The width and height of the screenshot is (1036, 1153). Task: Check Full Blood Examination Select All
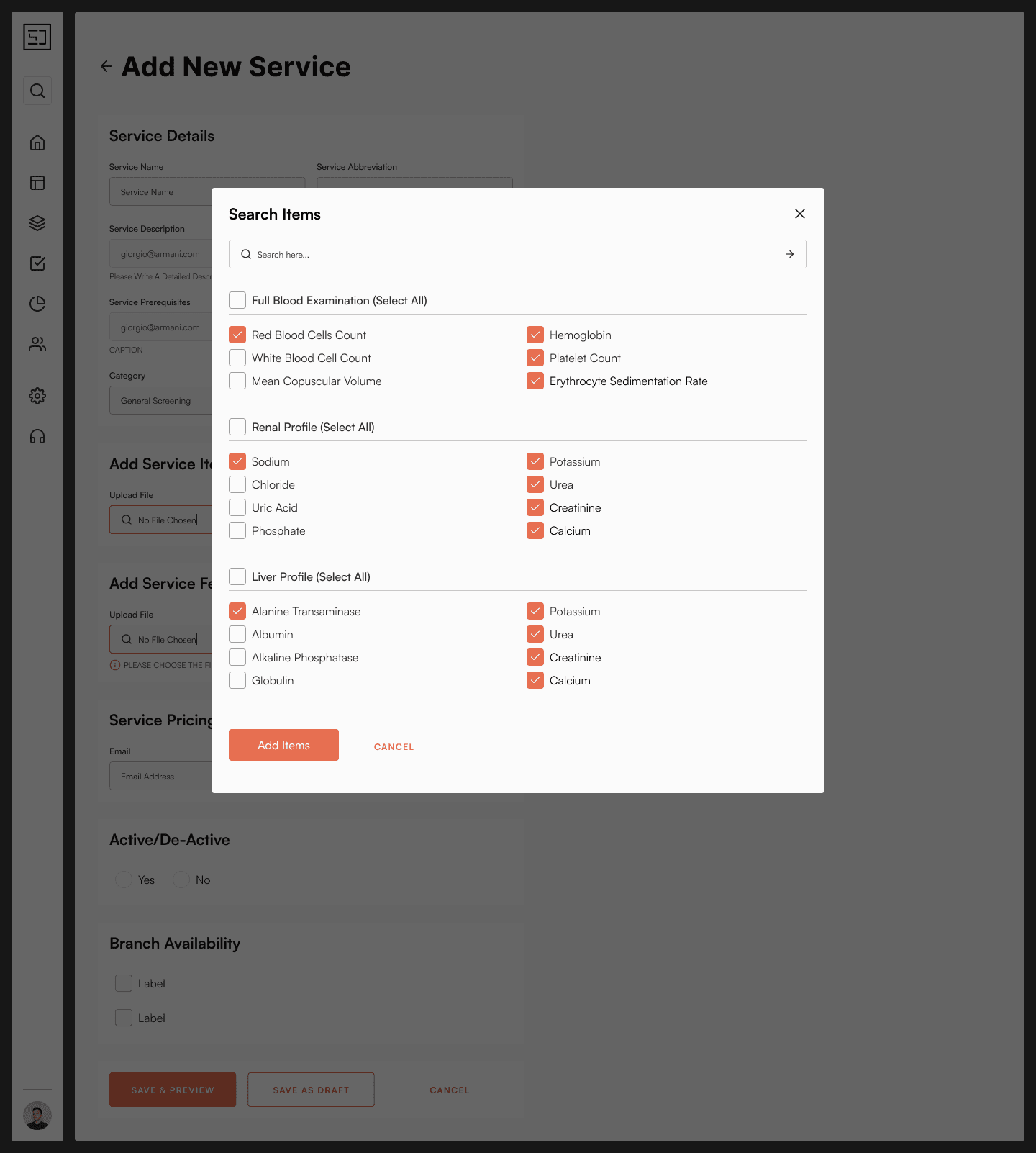[x=237, y=300]
